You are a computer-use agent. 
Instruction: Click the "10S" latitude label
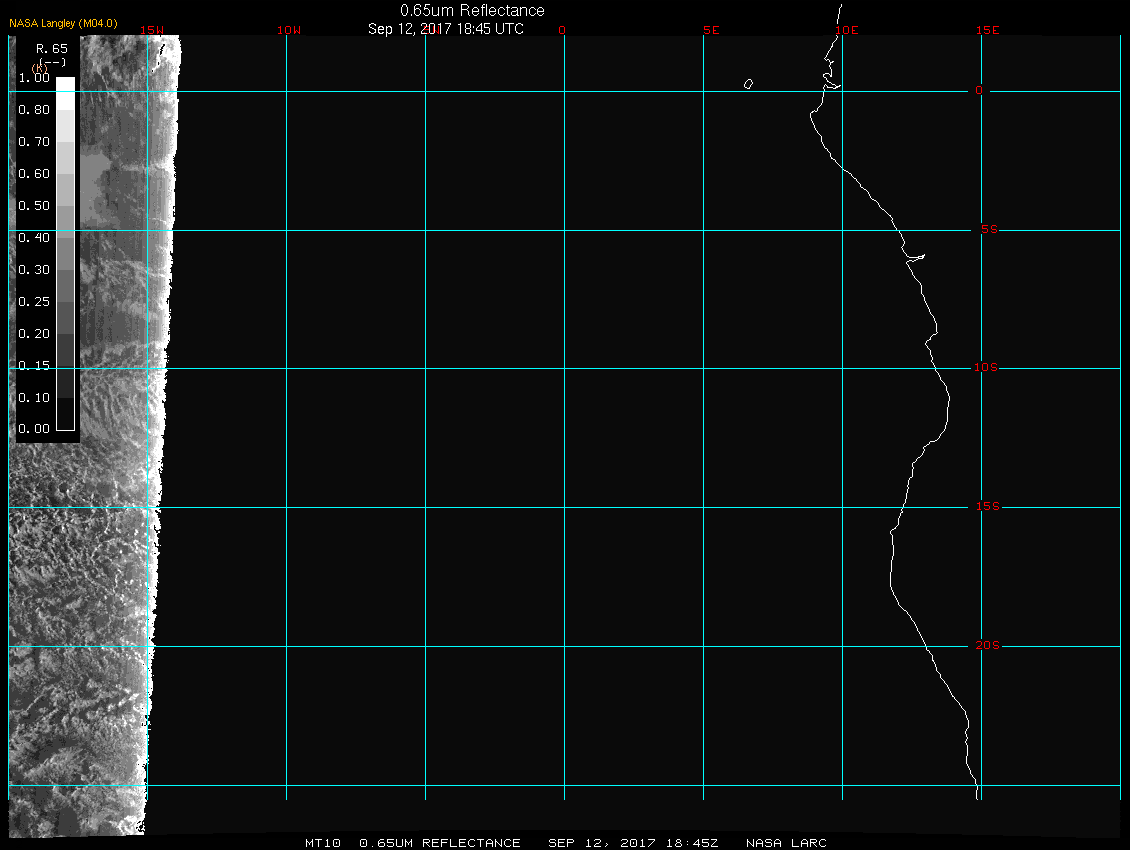[985, 368]
